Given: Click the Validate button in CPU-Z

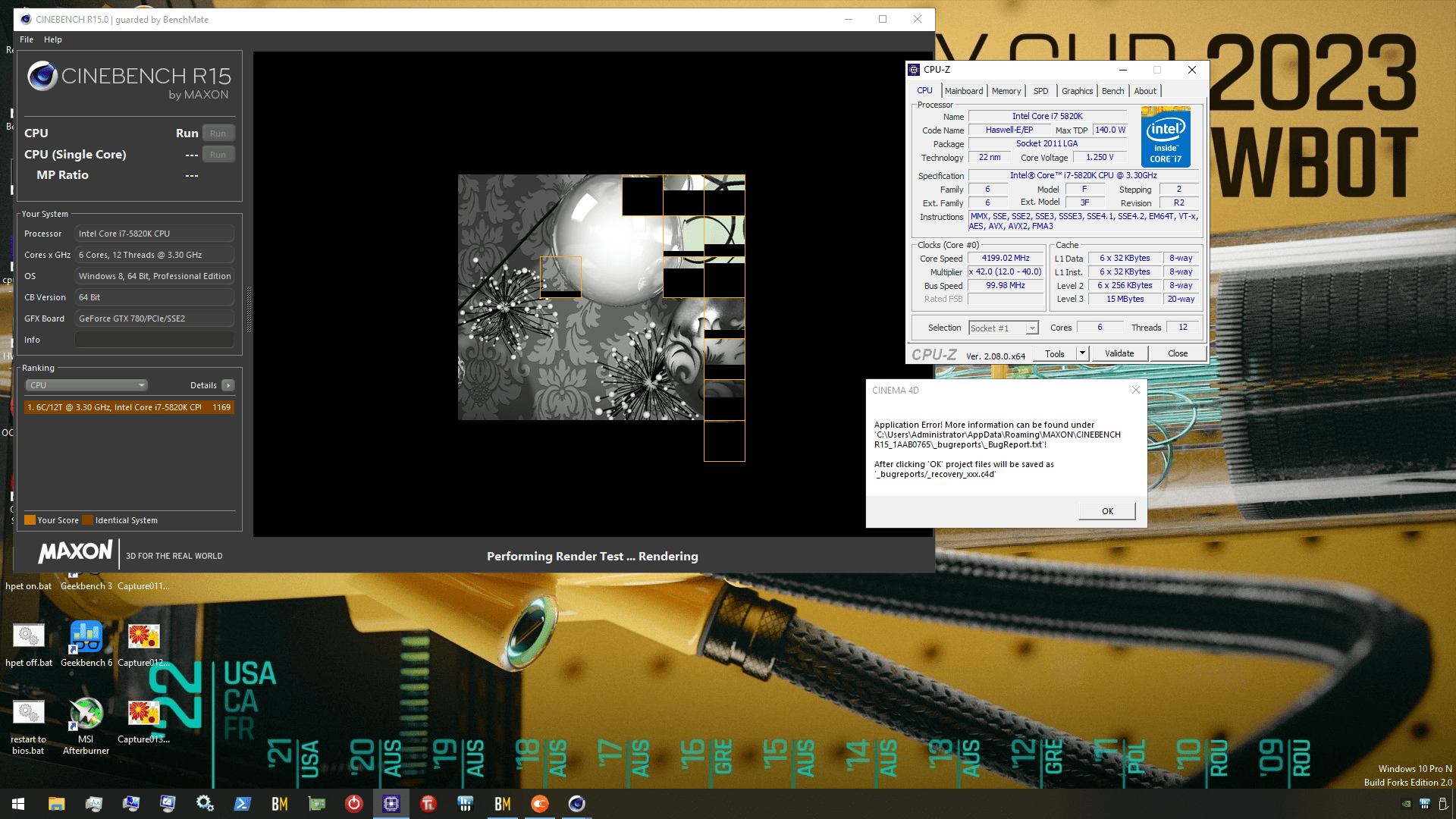Looking at the screenshot, I should pyautogui.click(x=1119, y=353).
